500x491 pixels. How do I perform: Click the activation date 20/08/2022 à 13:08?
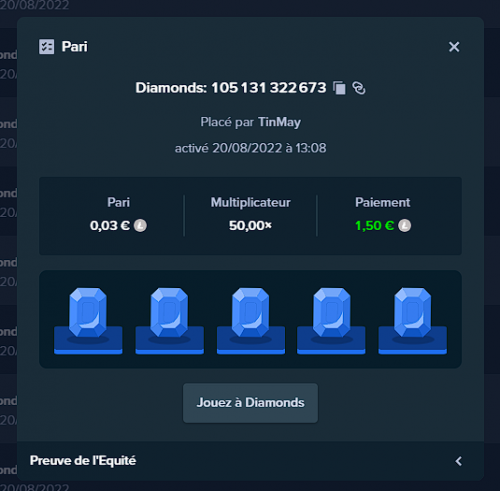(269, 148)
